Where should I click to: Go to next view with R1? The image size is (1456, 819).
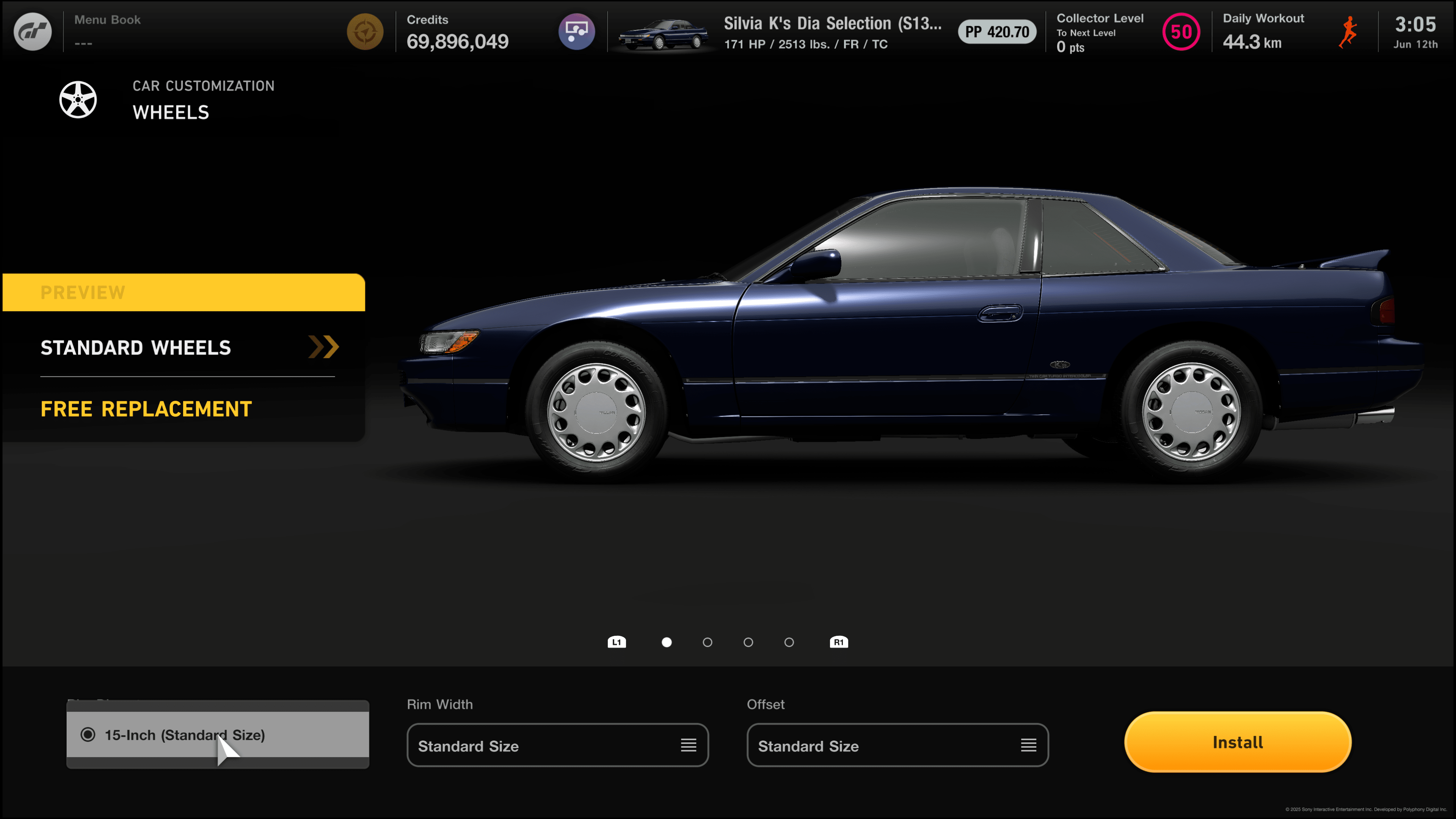[839, 642]
